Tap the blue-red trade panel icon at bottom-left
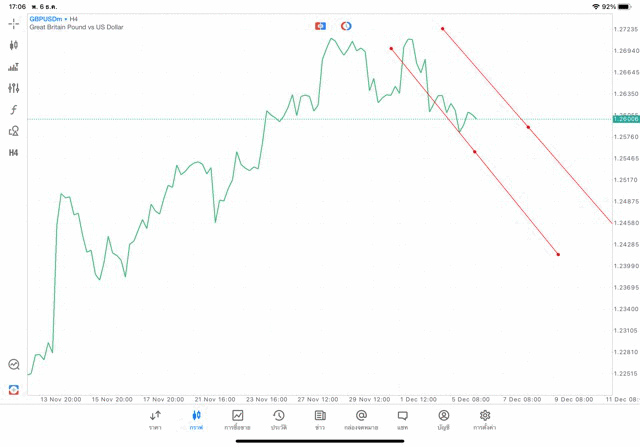 pyautogui.click(x=13, y=389)
